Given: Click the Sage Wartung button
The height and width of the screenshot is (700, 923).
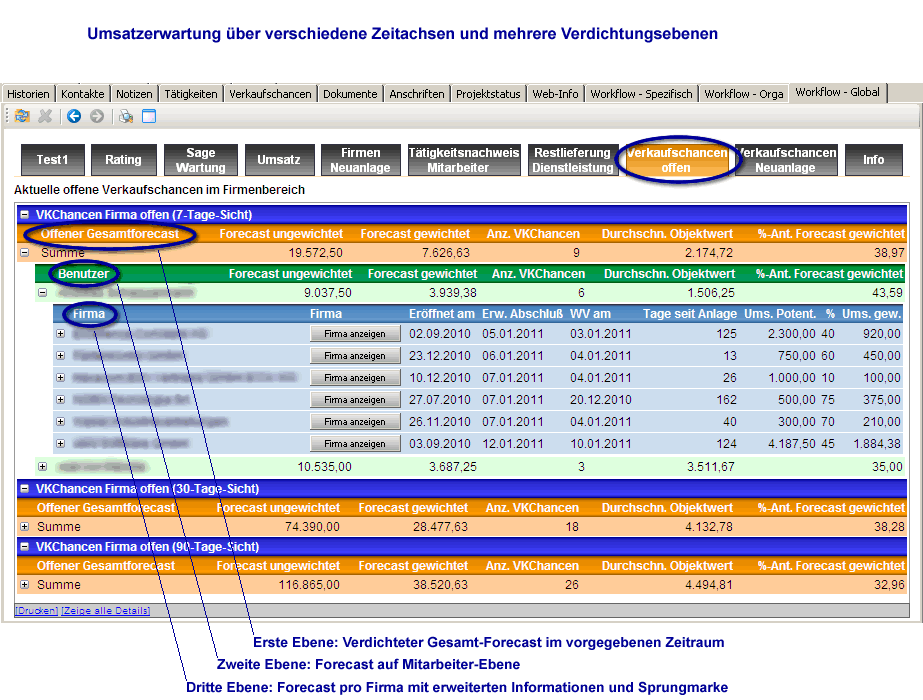Looking at the screenshot, I should [201, 160].
